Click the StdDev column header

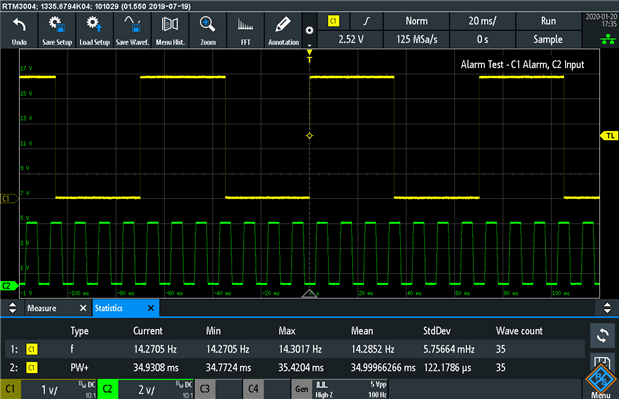[x=437, y=331]
